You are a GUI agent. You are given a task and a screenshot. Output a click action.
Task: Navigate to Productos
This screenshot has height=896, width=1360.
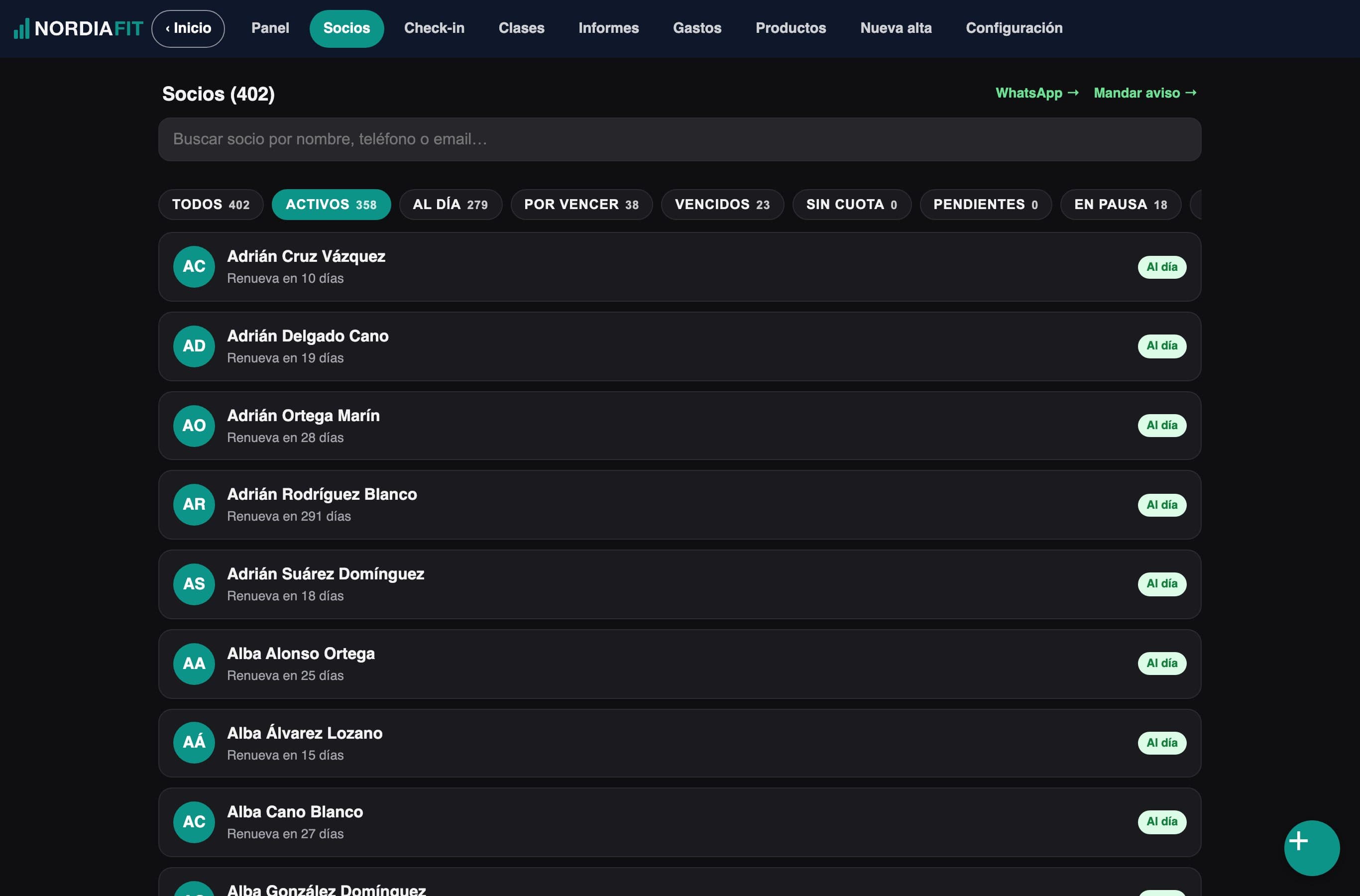791,28
